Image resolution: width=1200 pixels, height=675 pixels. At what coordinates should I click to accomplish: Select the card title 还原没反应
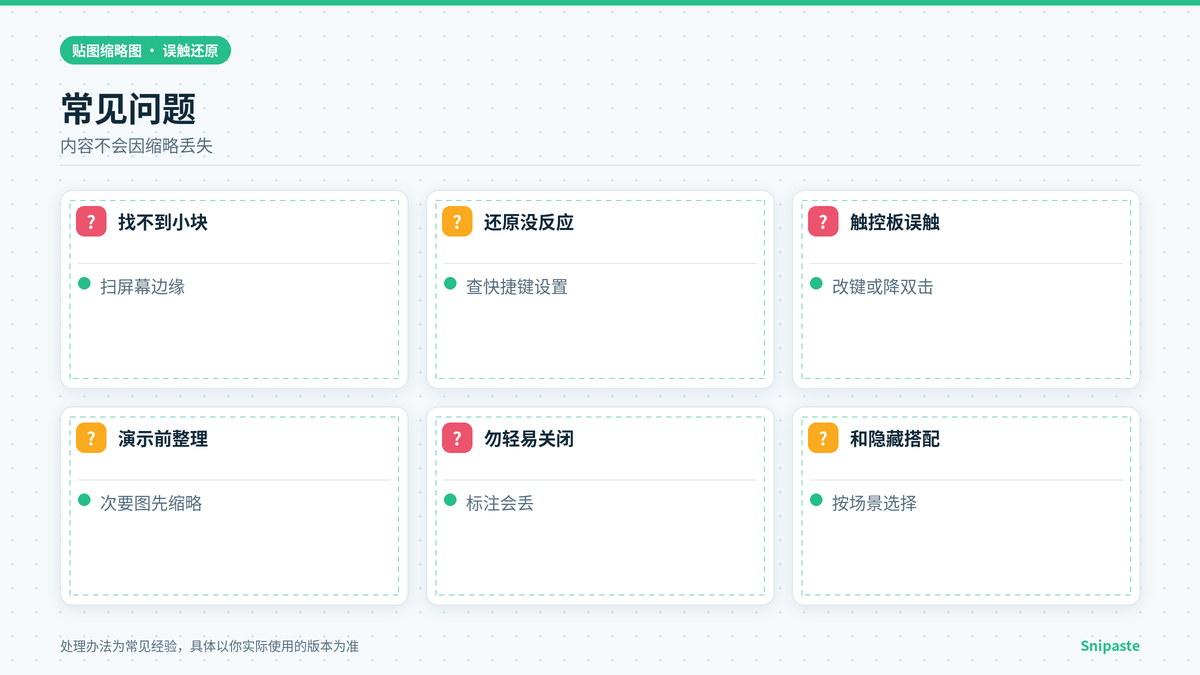[x=529, y=222]
